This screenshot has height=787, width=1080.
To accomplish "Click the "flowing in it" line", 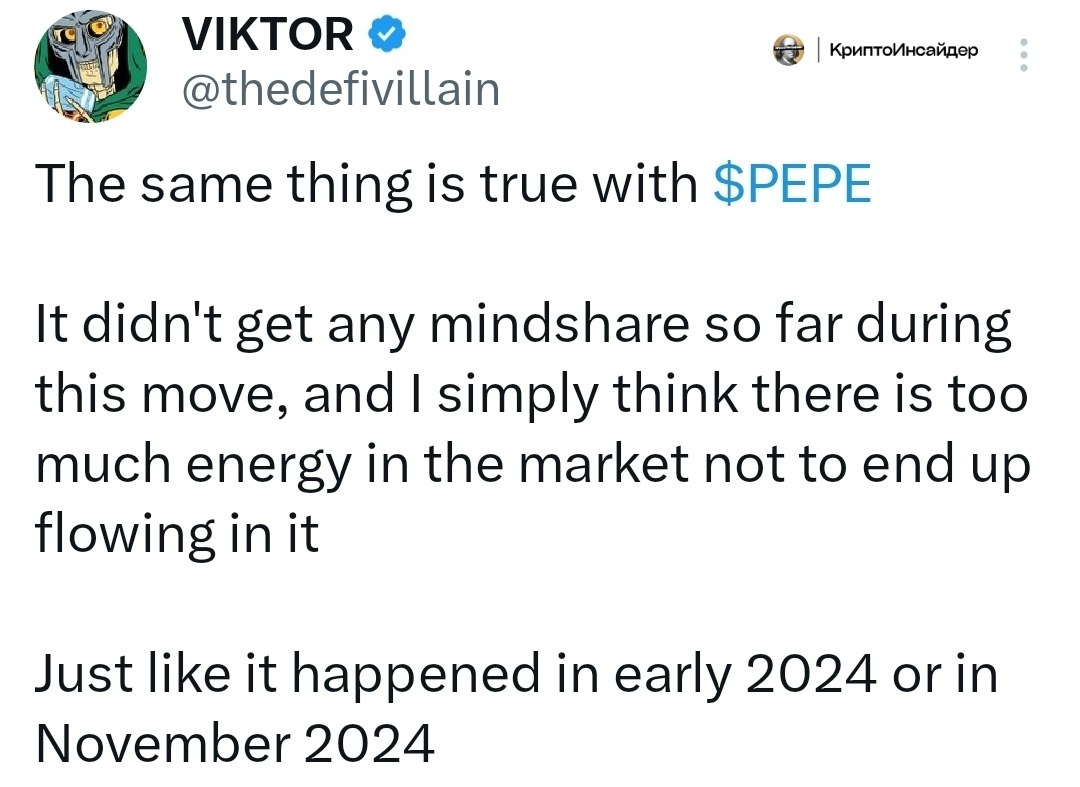I will pyautogui.click(x=177, y=534).
